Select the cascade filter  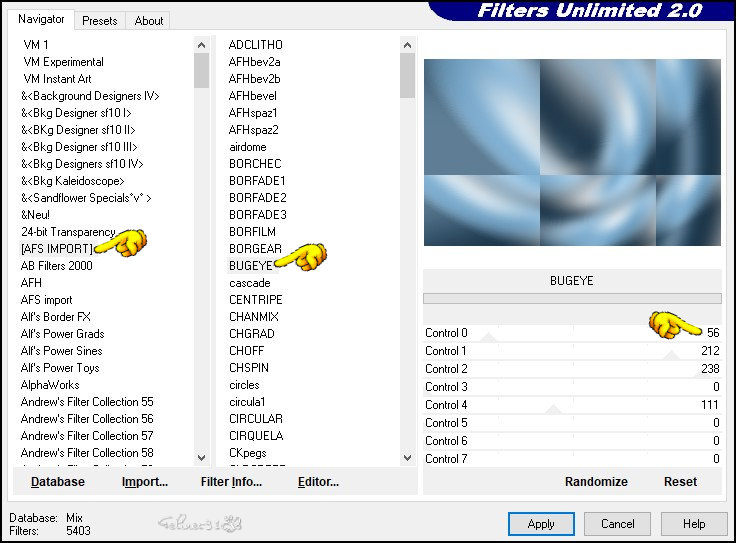coord(250,283)
